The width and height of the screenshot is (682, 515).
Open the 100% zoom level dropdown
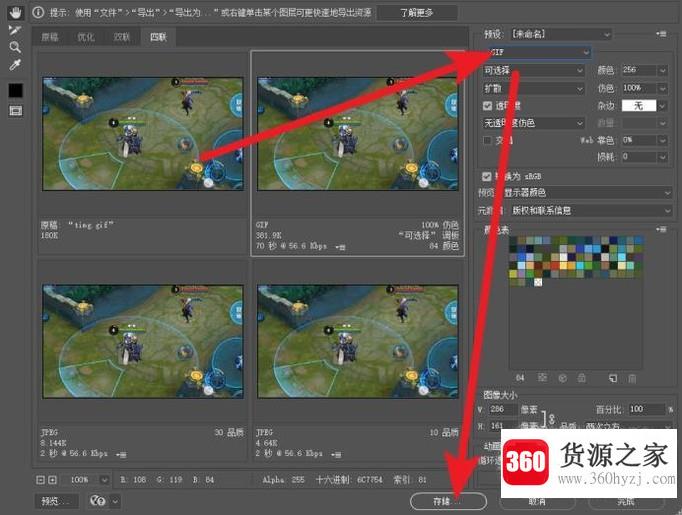104,480
